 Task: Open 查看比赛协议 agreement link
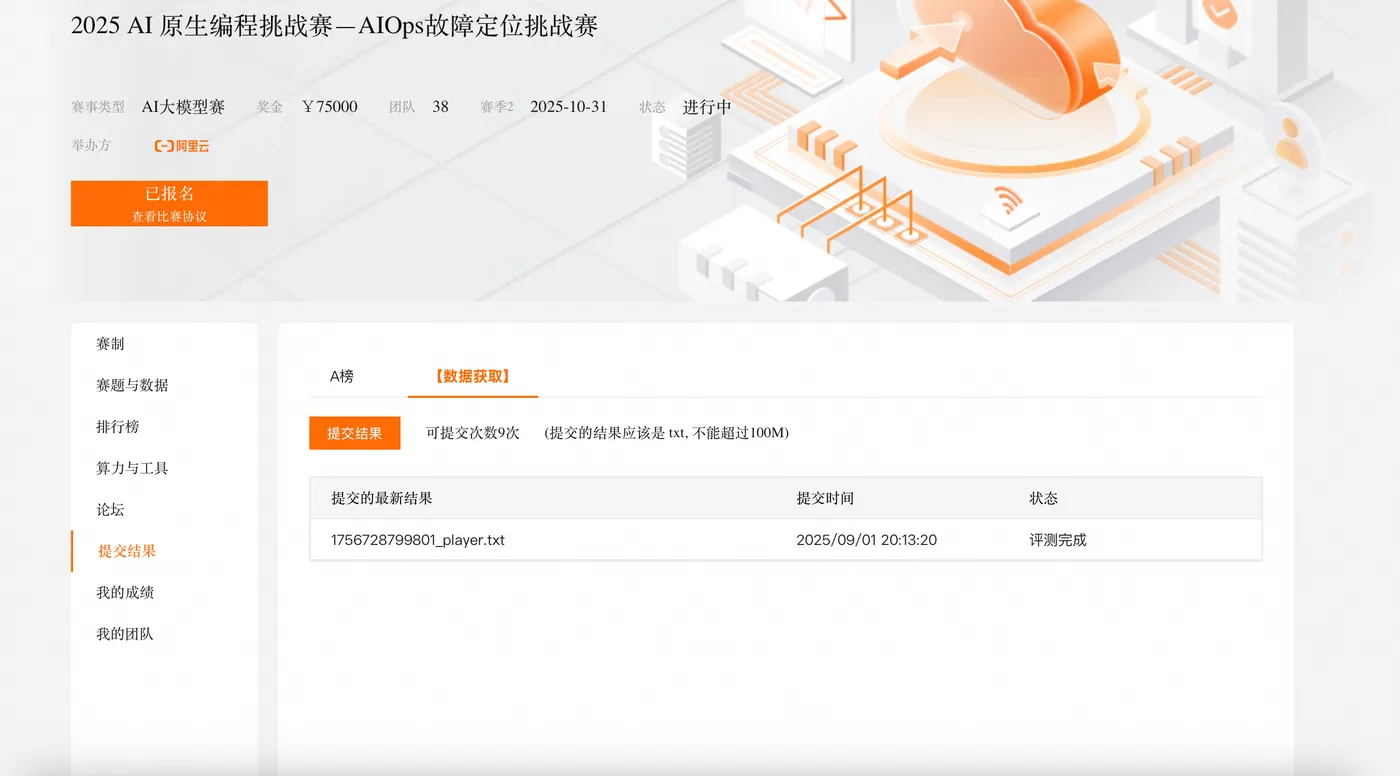pyautogui.click(x=169, y=216)
